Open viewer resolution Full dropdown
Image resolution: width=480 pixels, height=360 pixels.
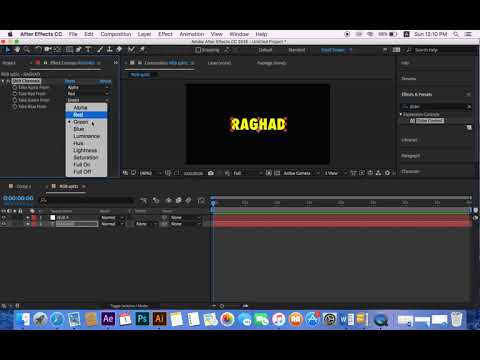tap(247, 173)
